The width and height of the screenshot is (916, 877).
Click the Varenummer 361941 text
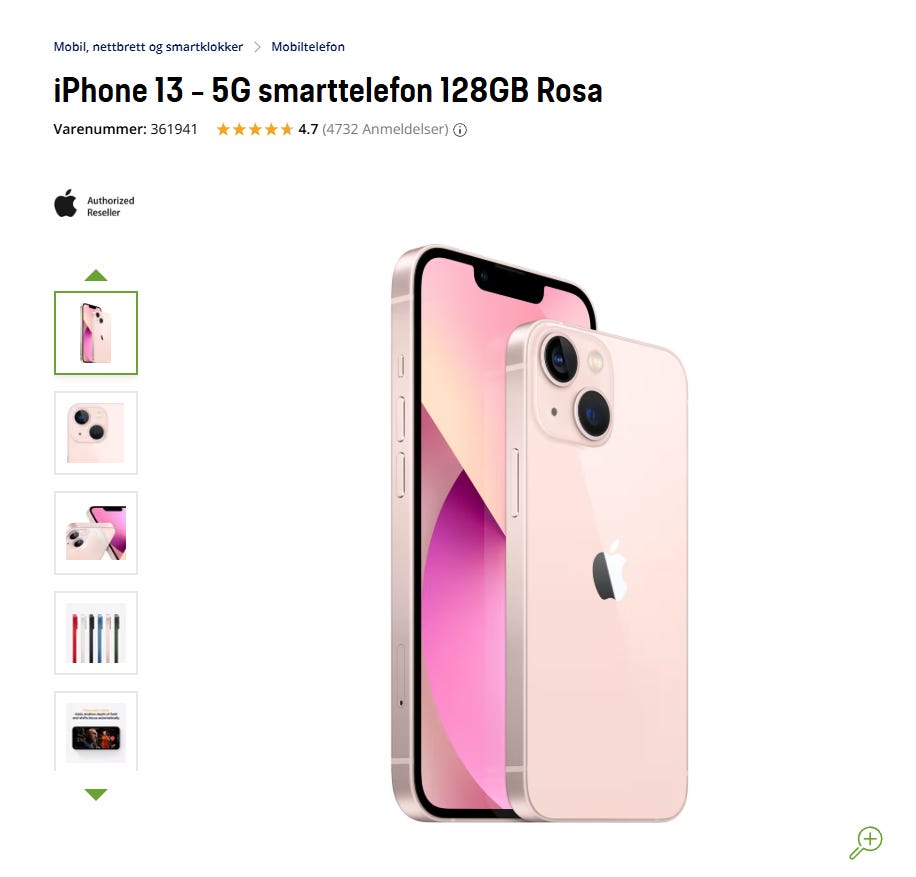(126, 129)
